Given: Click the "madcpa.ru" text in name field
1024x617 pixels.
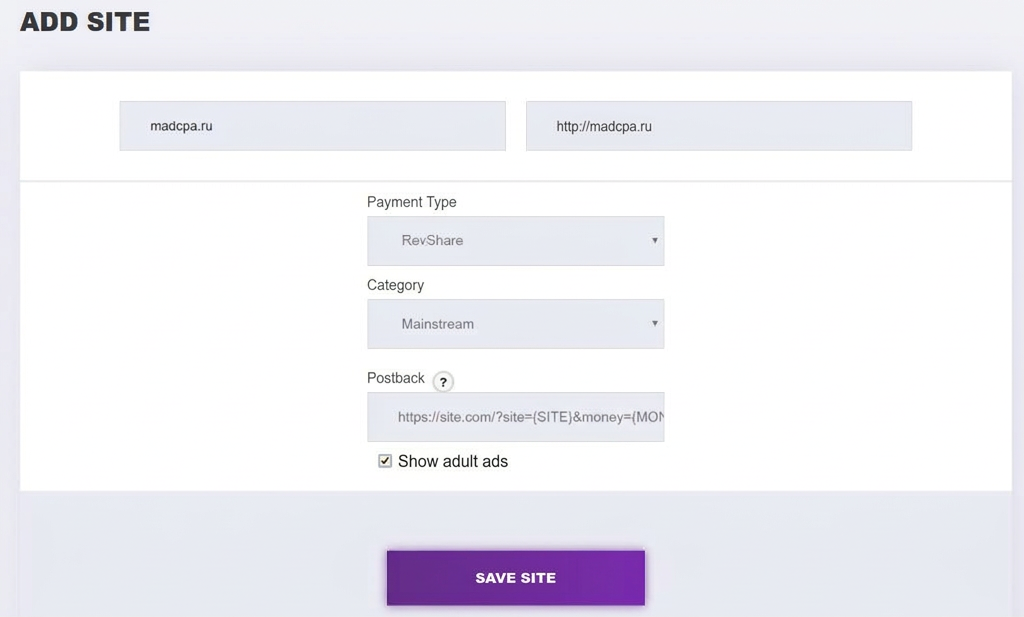Looking at the screenshot, I should pyautogui.click(x=181, y=126).
